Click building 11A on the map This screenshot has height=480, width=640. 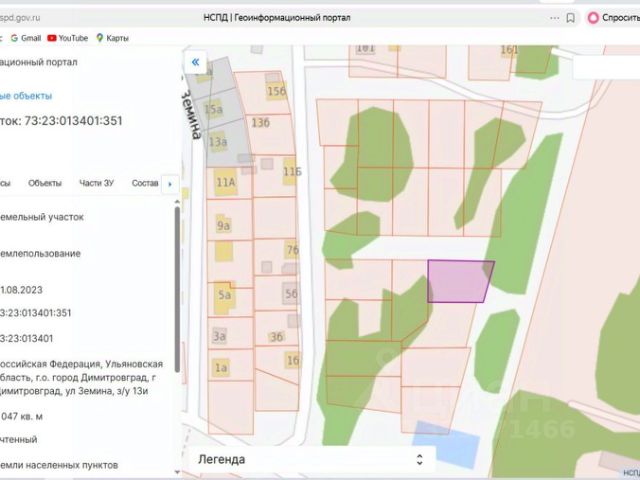(x=226, y=182)
